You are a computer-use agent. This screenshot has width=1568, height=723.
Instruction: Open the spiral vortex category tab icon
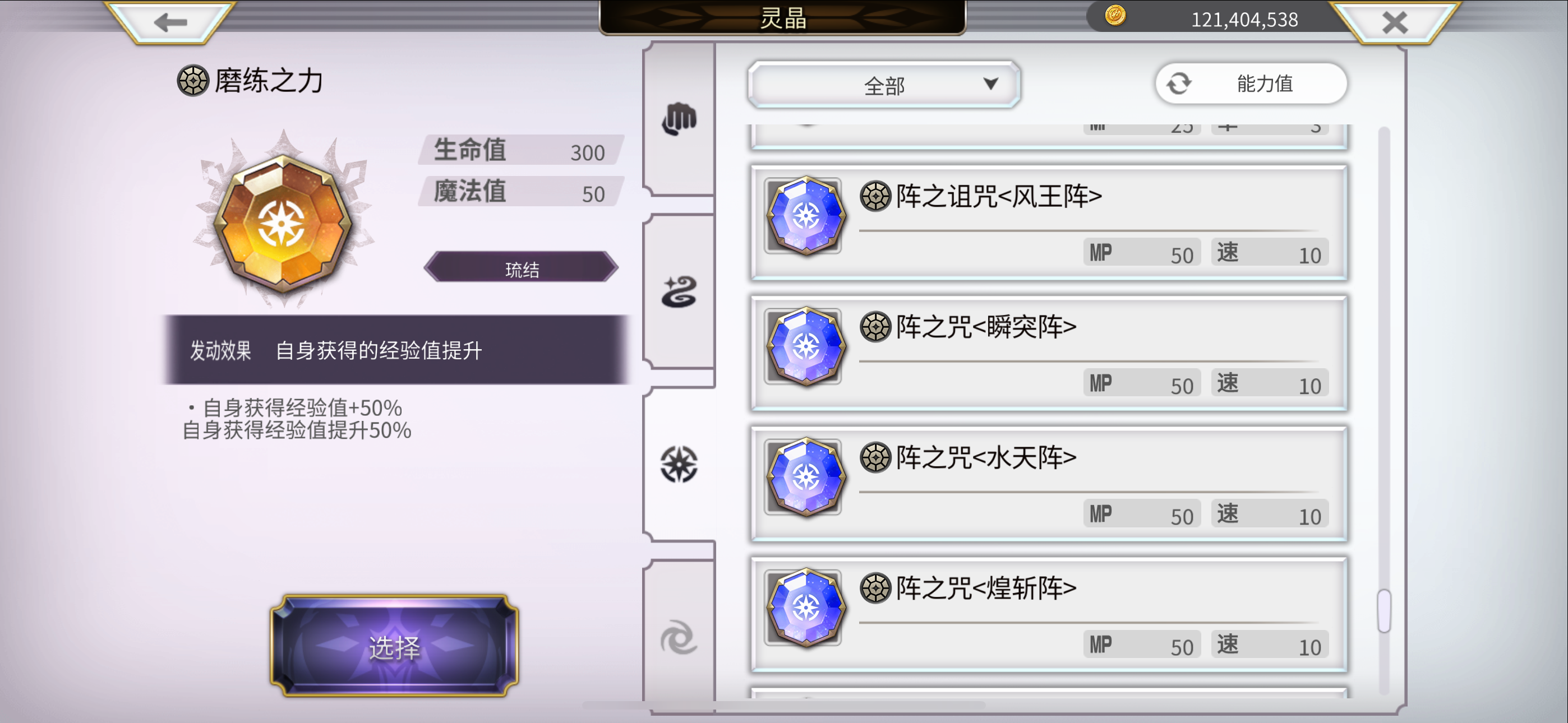pyautogui.click(x=679, y=638)
